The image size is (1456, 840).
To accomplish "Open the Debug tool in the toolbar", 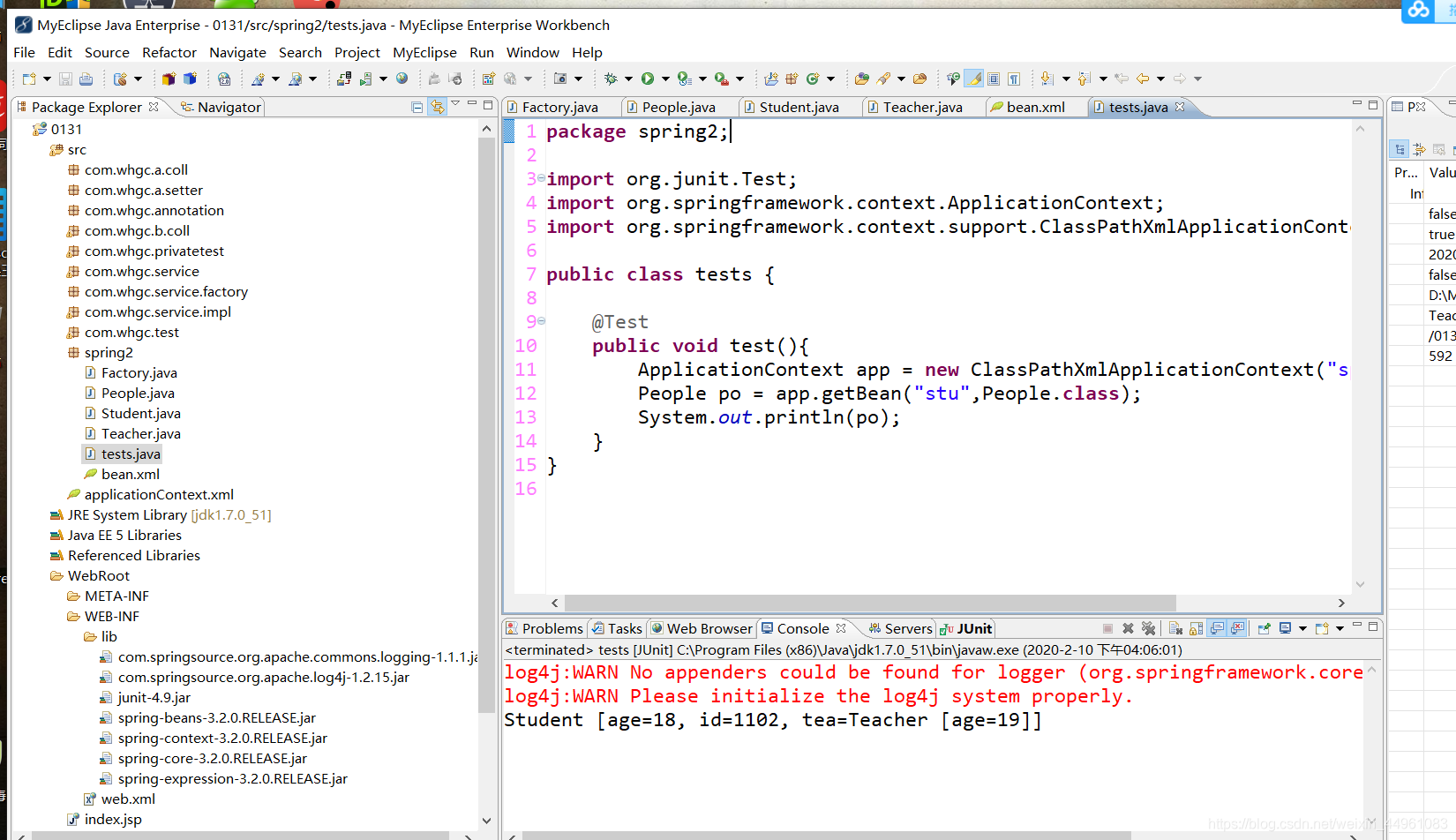I will click(x=612, y=78).
